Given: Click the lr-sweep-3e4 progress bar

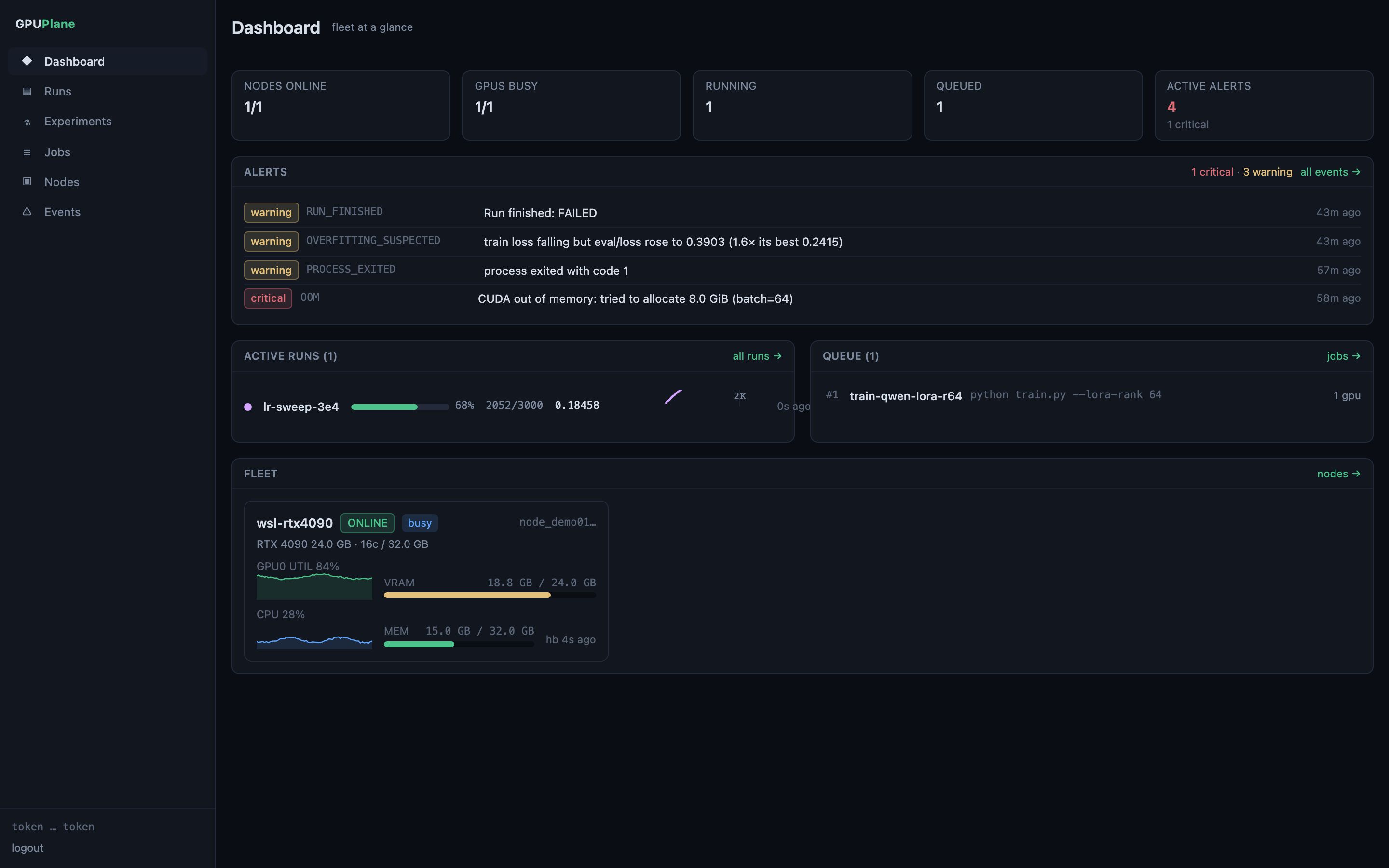Looking at the screenshot, I should (400, 407).
